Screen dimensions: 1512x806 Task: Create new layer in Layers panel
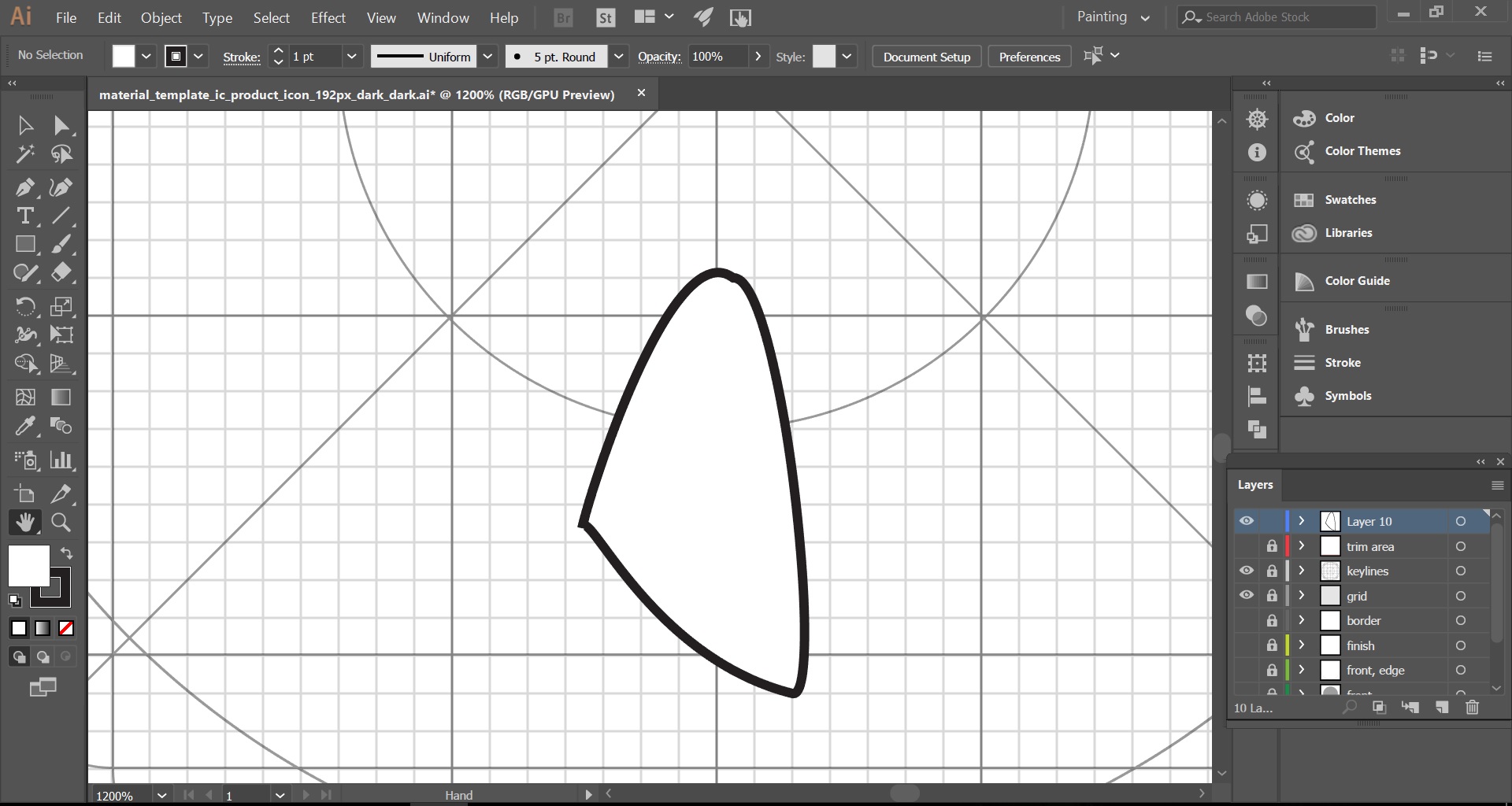pyautogui.click(x=1442, y=708)
